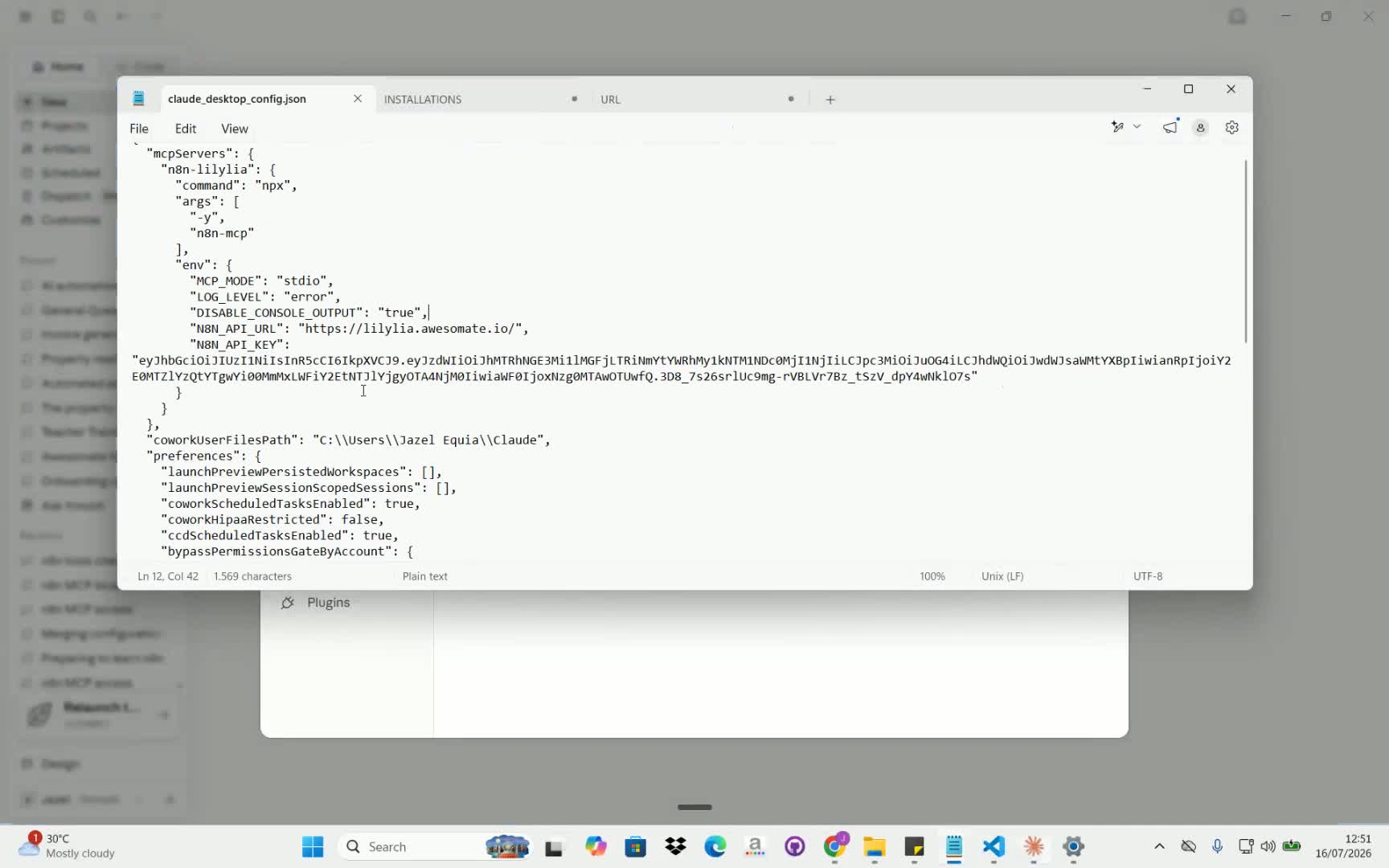
Task: Show hidden system tray icons
Action: (1159, 846)
